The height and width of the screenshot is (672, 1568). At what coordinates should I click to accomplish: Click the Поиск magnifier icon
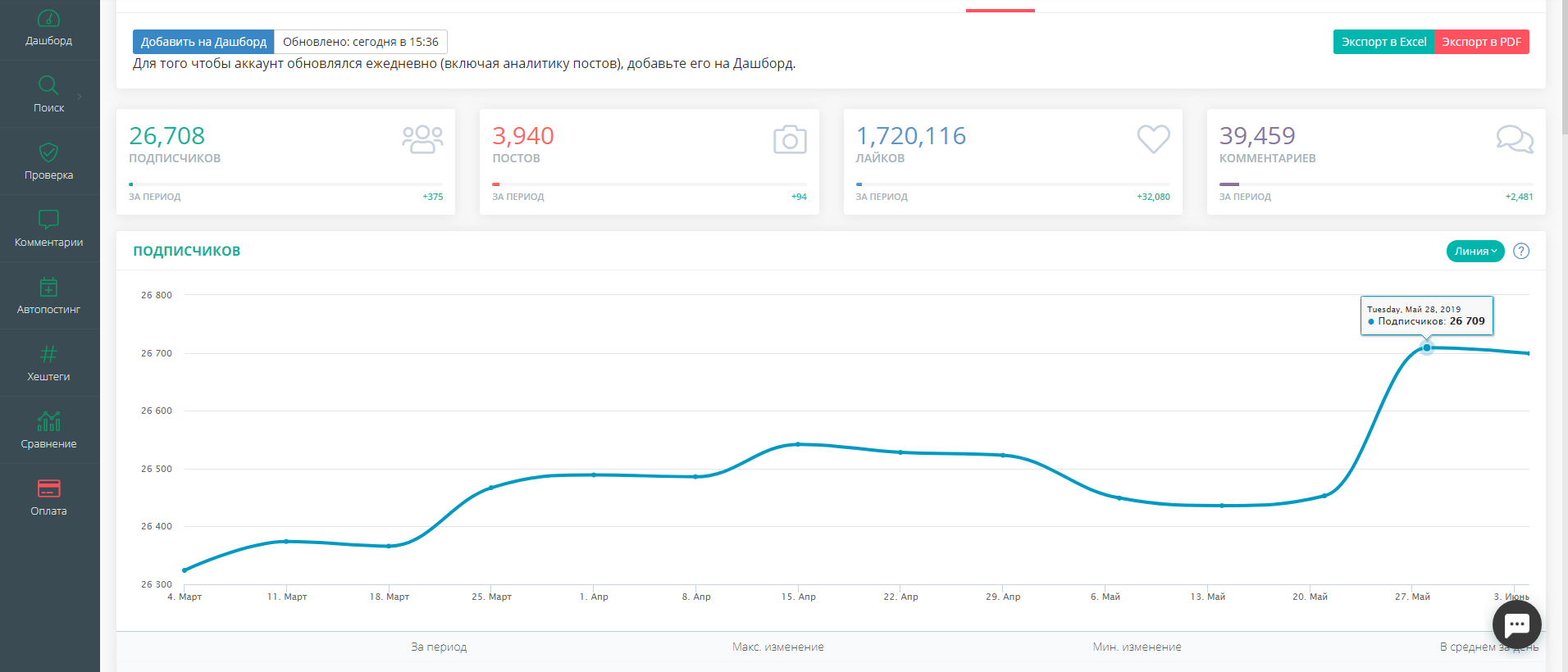point(48,84)
